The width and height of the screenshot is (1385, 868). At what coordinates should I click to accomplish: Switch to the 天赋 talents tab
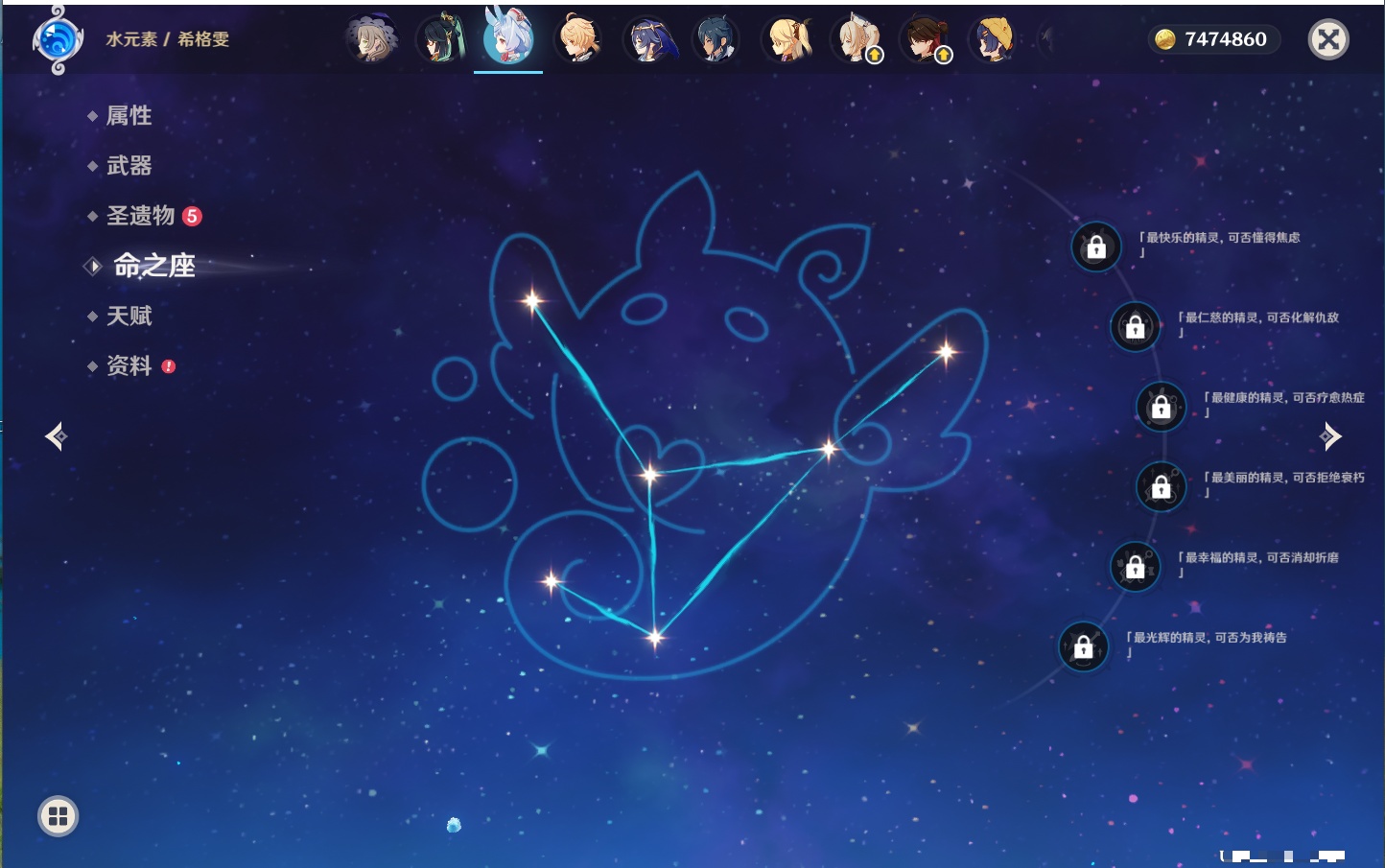(129, 316)
